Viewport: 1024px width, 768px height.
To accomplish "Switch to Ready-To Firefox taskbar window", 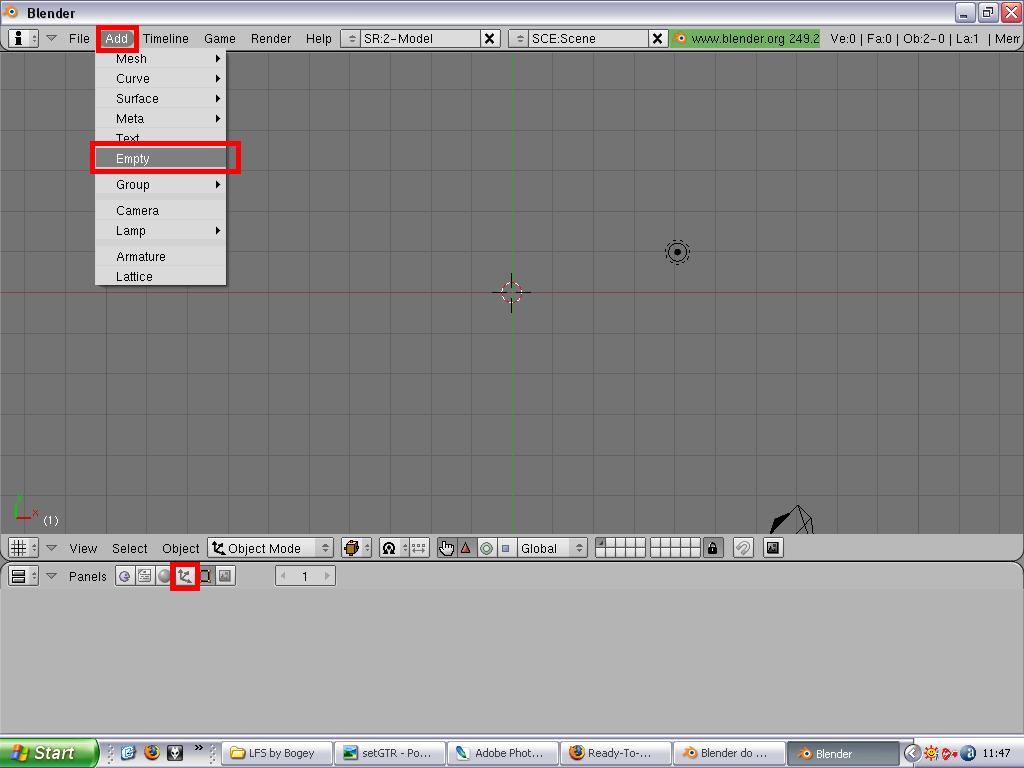I will (x=616, y=753).
